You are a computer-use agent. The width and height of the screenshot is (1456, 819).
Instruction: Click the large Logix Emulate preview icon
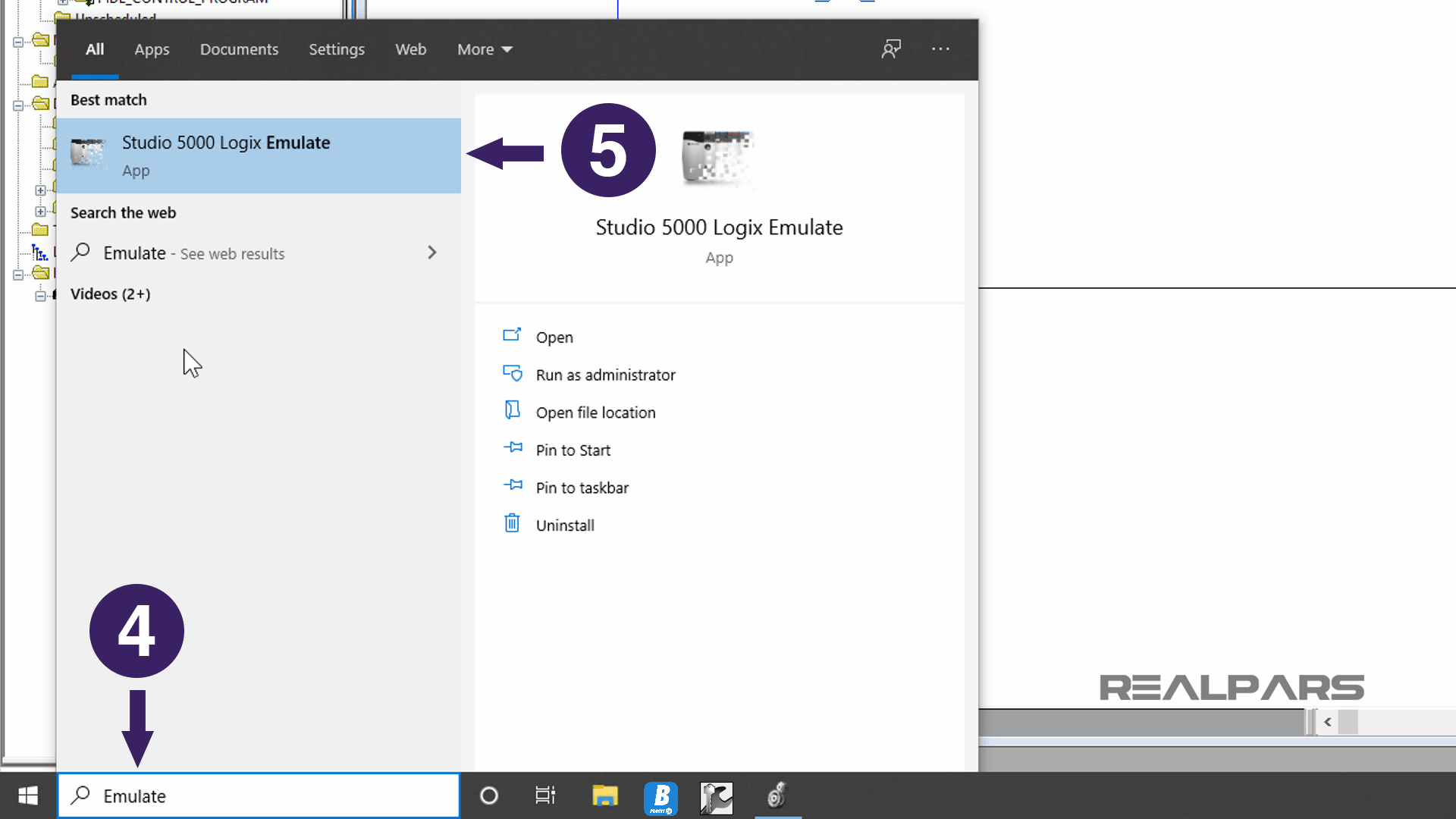pyautogui.click(x=717, y=158)
